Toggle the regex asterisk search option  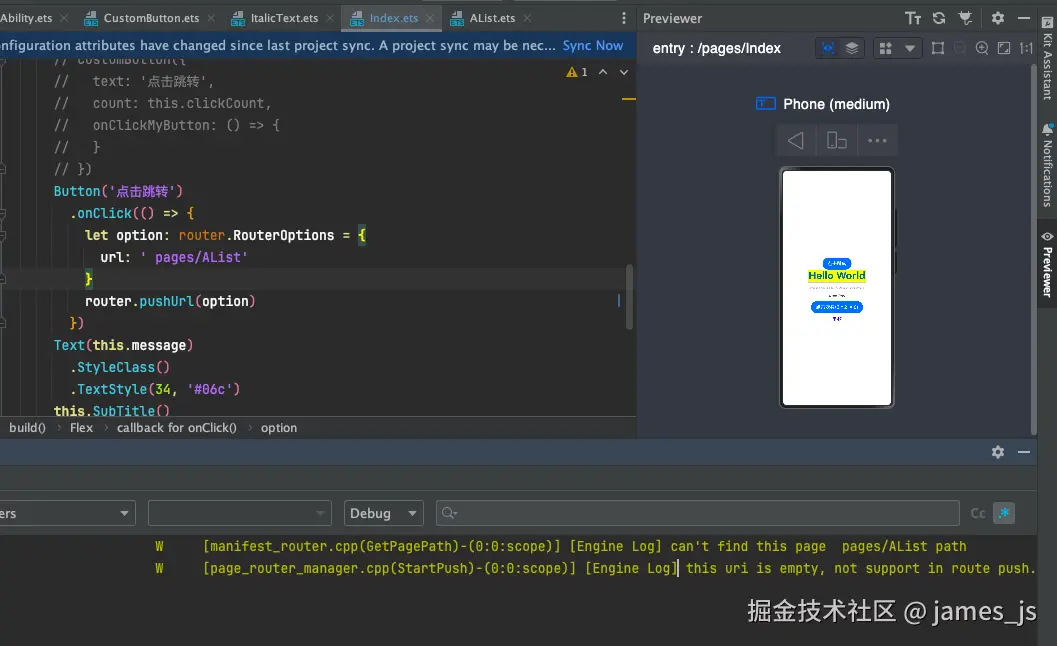(x=1004, y=513)
